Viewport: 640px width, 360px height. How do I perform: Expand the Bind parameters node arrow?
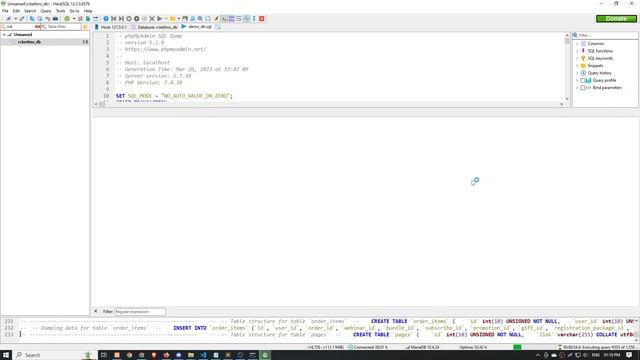(577, 88)
